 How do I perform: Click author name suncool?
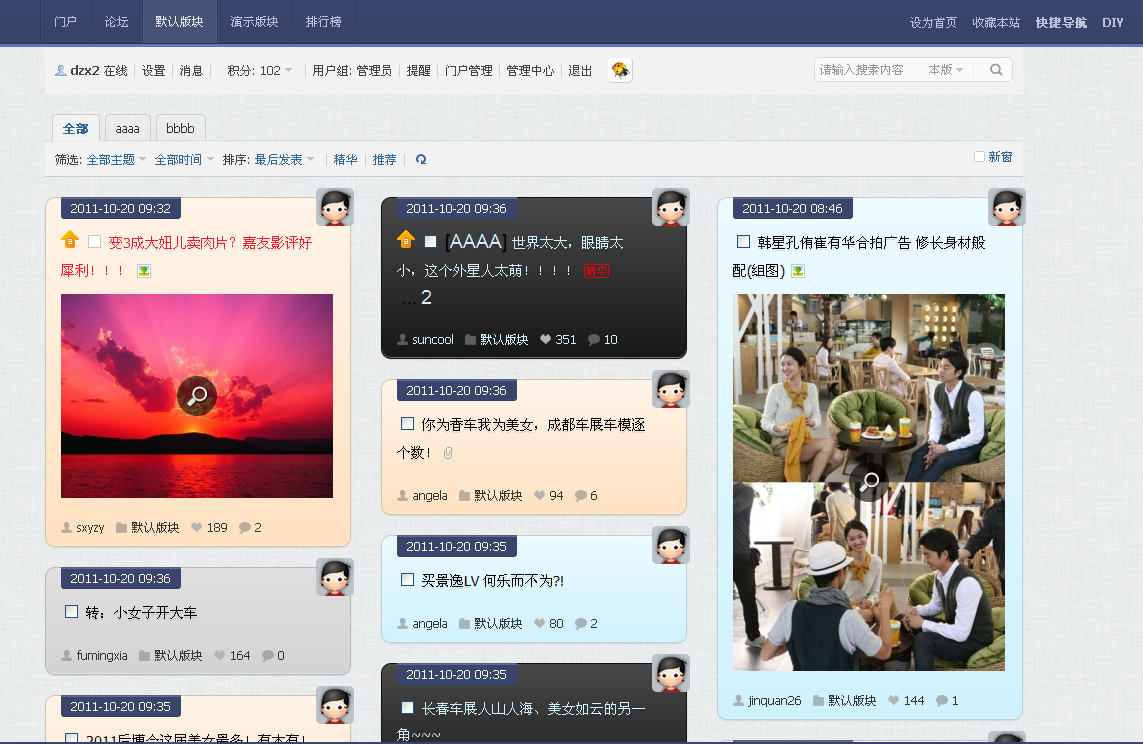tap(432, 340)
